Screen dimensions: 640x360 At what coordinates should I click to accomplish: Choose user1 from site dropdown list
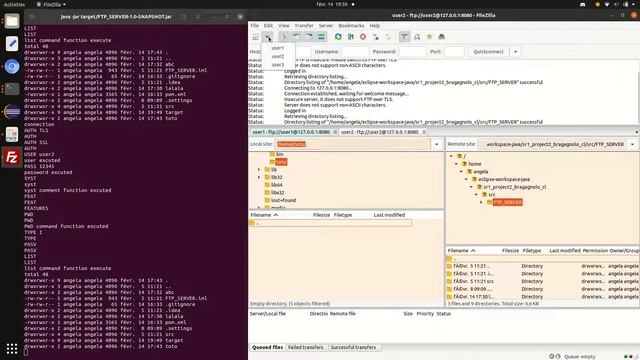[x=278, y=48]
